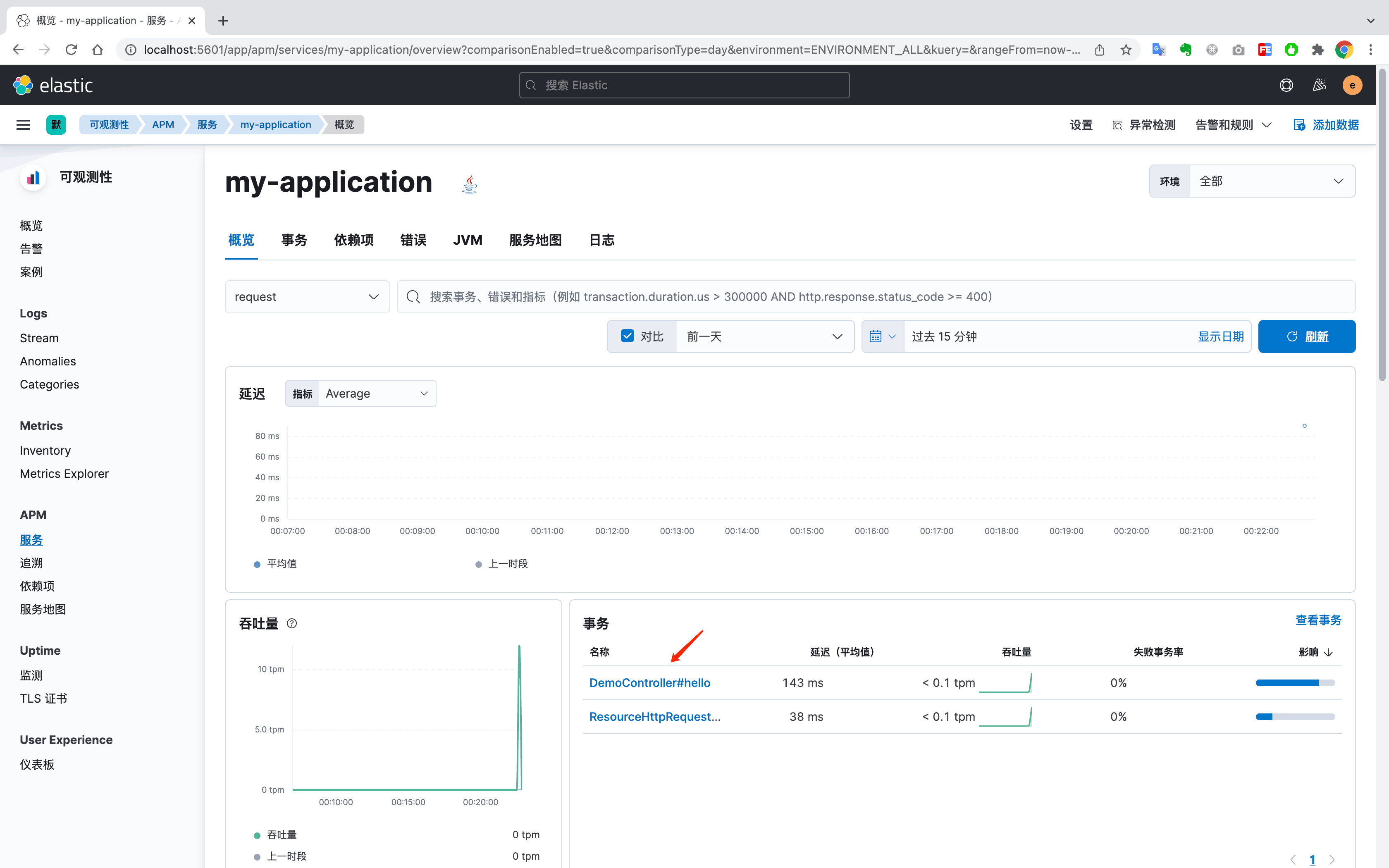Click the Java agent icon
The height and width of the screenshot is (868, 1389).
click(x=470, y=183)
